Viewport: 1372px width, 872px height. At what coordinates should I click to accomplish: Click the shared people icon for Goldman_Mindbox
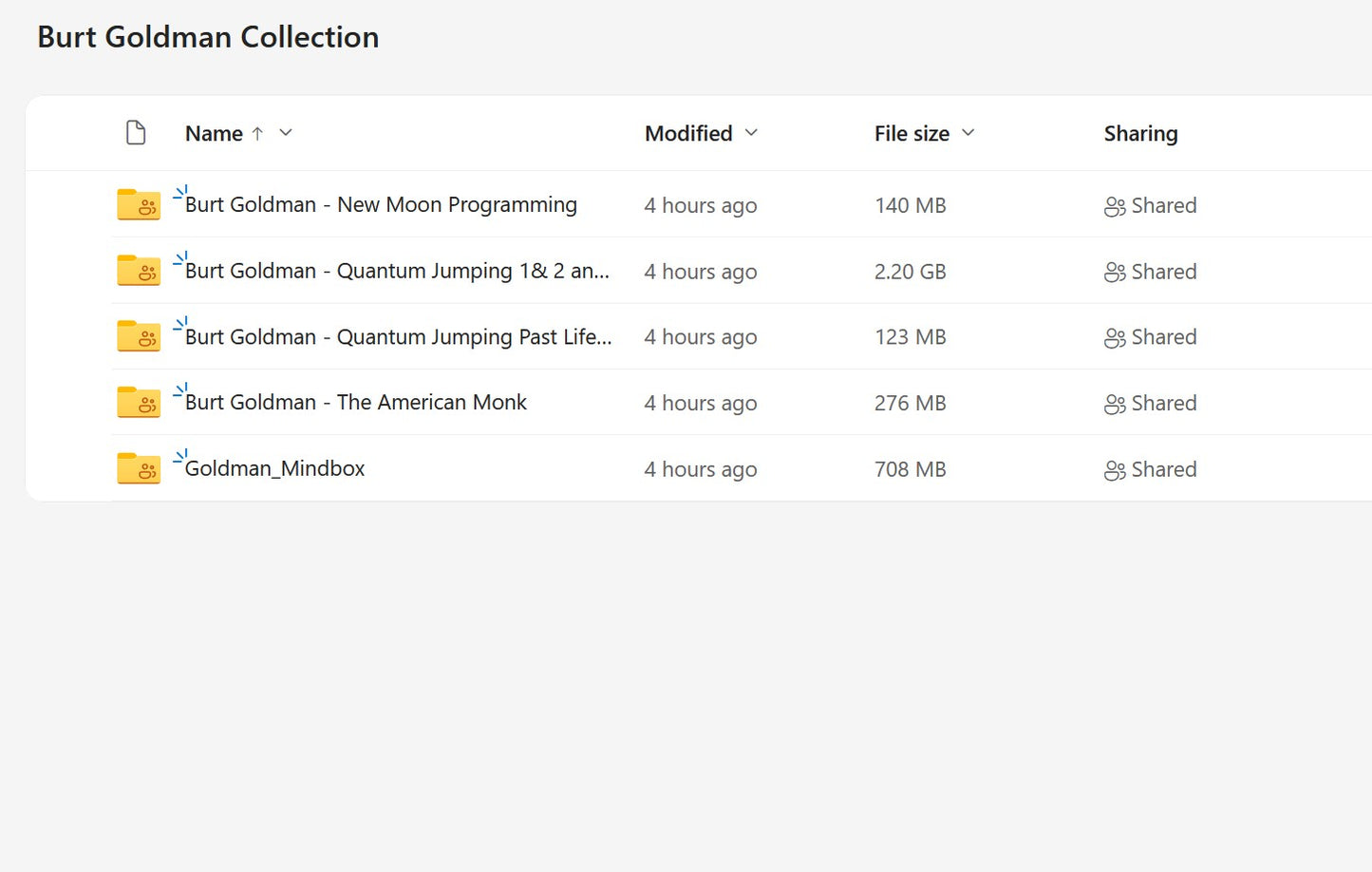pos(1115,470)
